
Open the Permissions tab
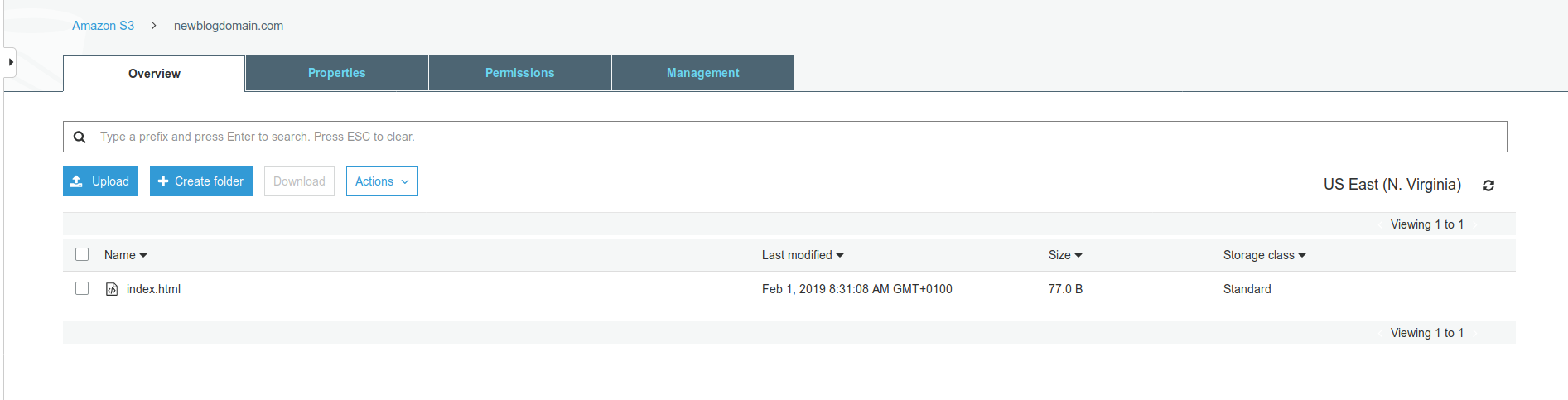point(520,73)
